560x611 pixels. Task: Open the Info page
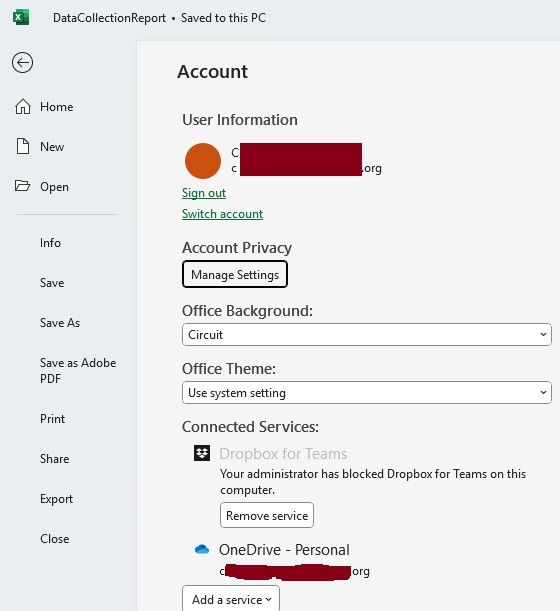pos(50,243)
